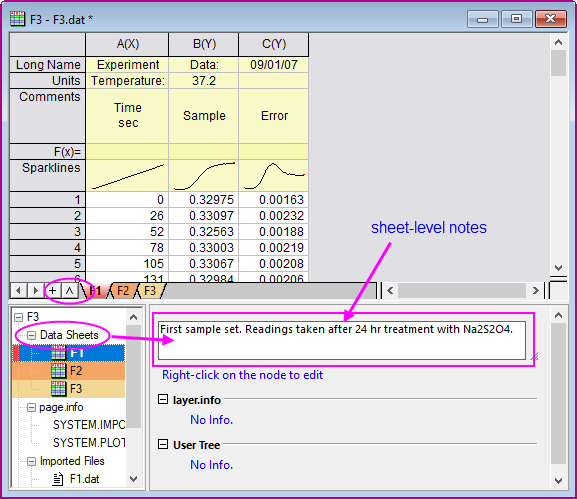Select row 1 header

[47, 199]
